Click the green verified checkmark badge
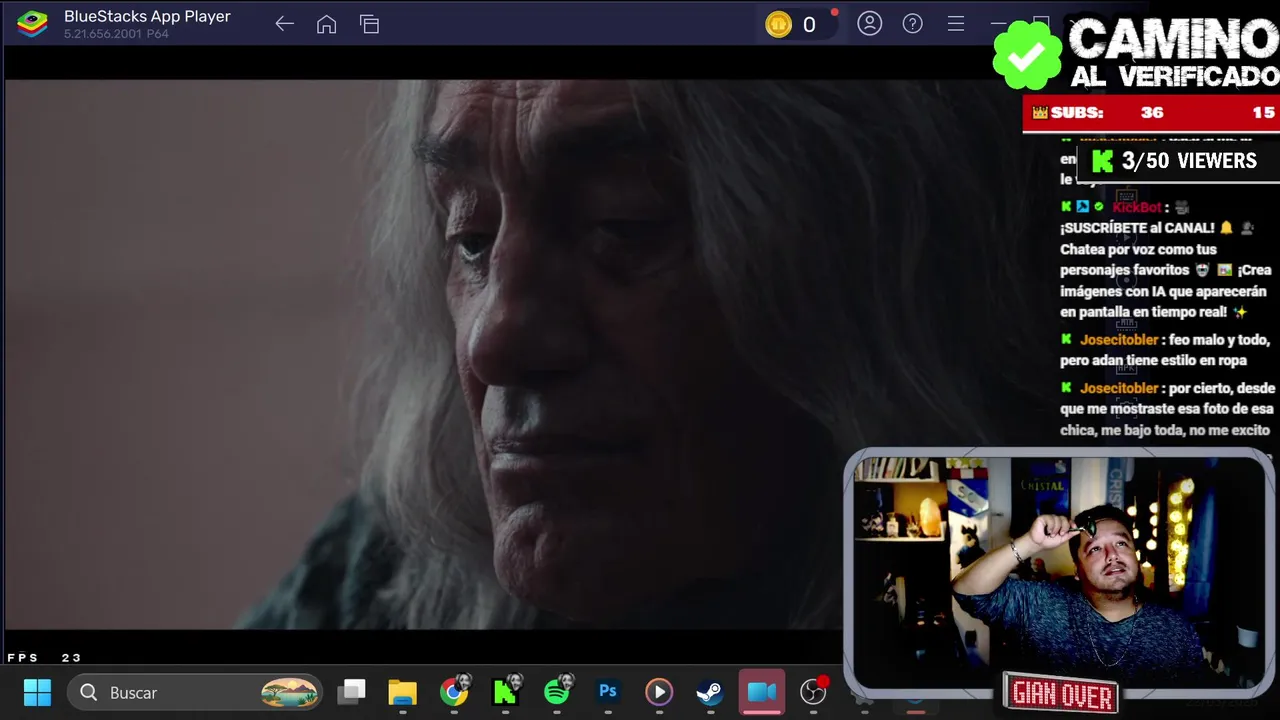The image size is (1280, 720). (1027, 54)
